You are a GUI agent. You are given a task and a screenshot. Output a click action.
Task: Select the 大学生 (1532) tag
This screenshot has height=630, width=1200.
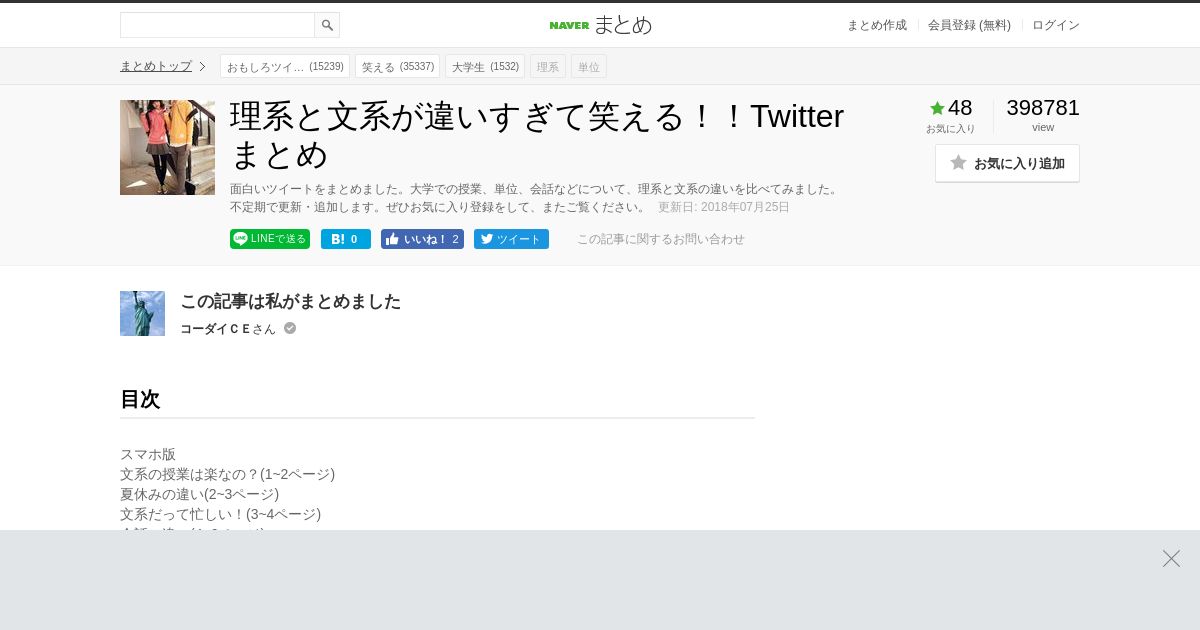point(485,67)
